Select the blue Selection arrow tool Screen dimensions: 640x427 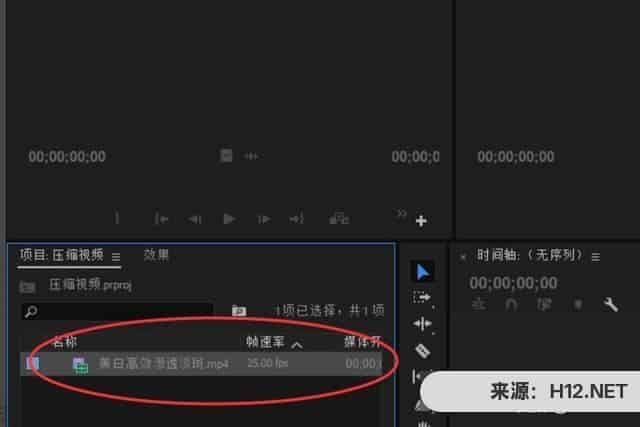click(422, 272)
